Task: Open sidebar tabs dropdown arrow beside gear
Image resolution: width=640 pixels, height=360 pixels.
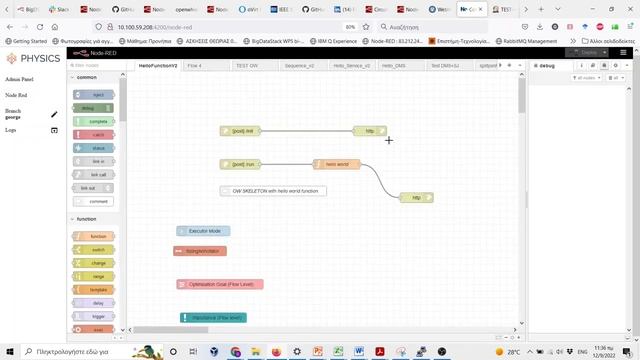Action: [x=627, y=65]
